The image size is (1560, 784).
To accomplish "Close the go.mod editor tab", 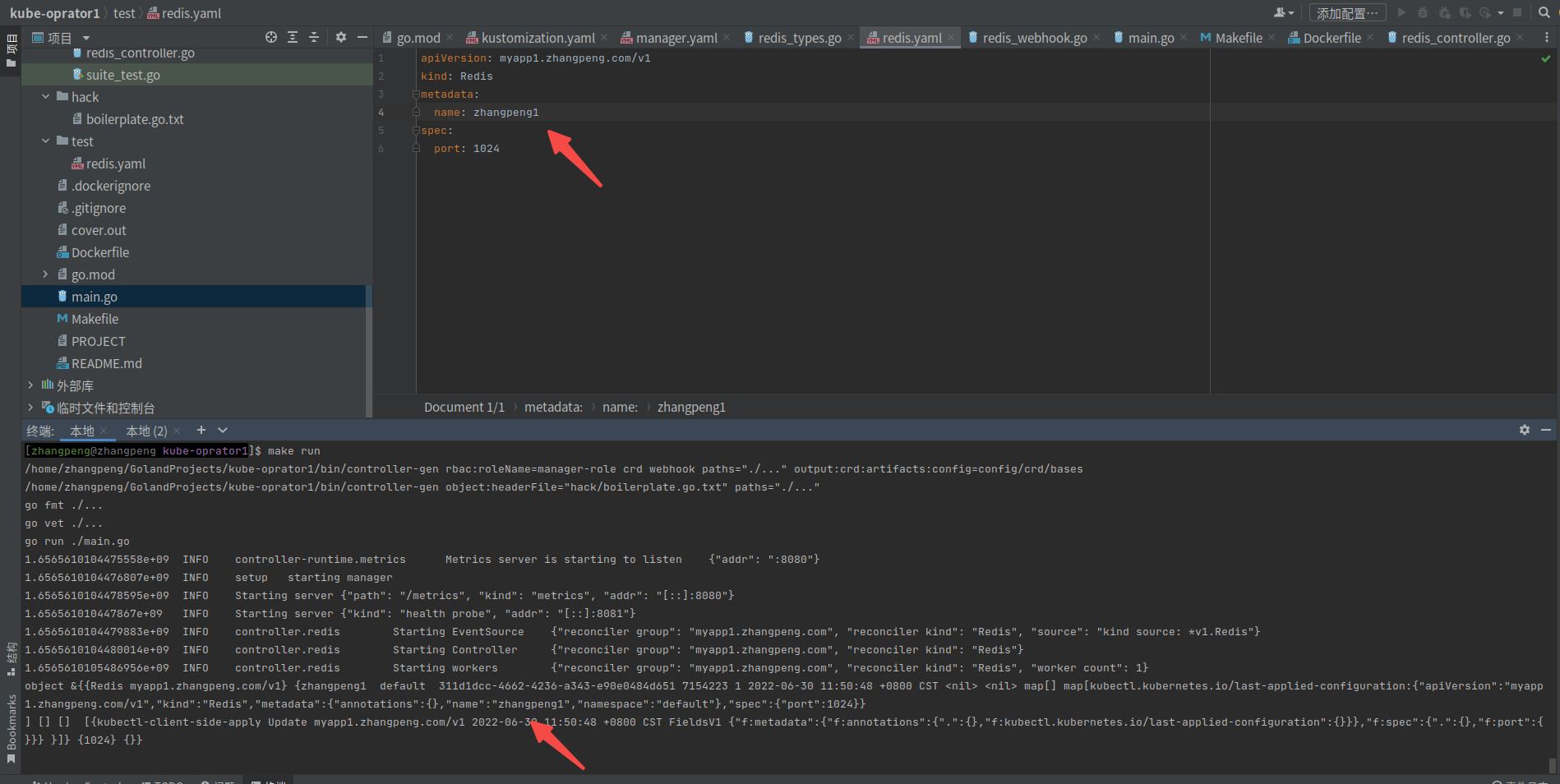I will (450, 37).
